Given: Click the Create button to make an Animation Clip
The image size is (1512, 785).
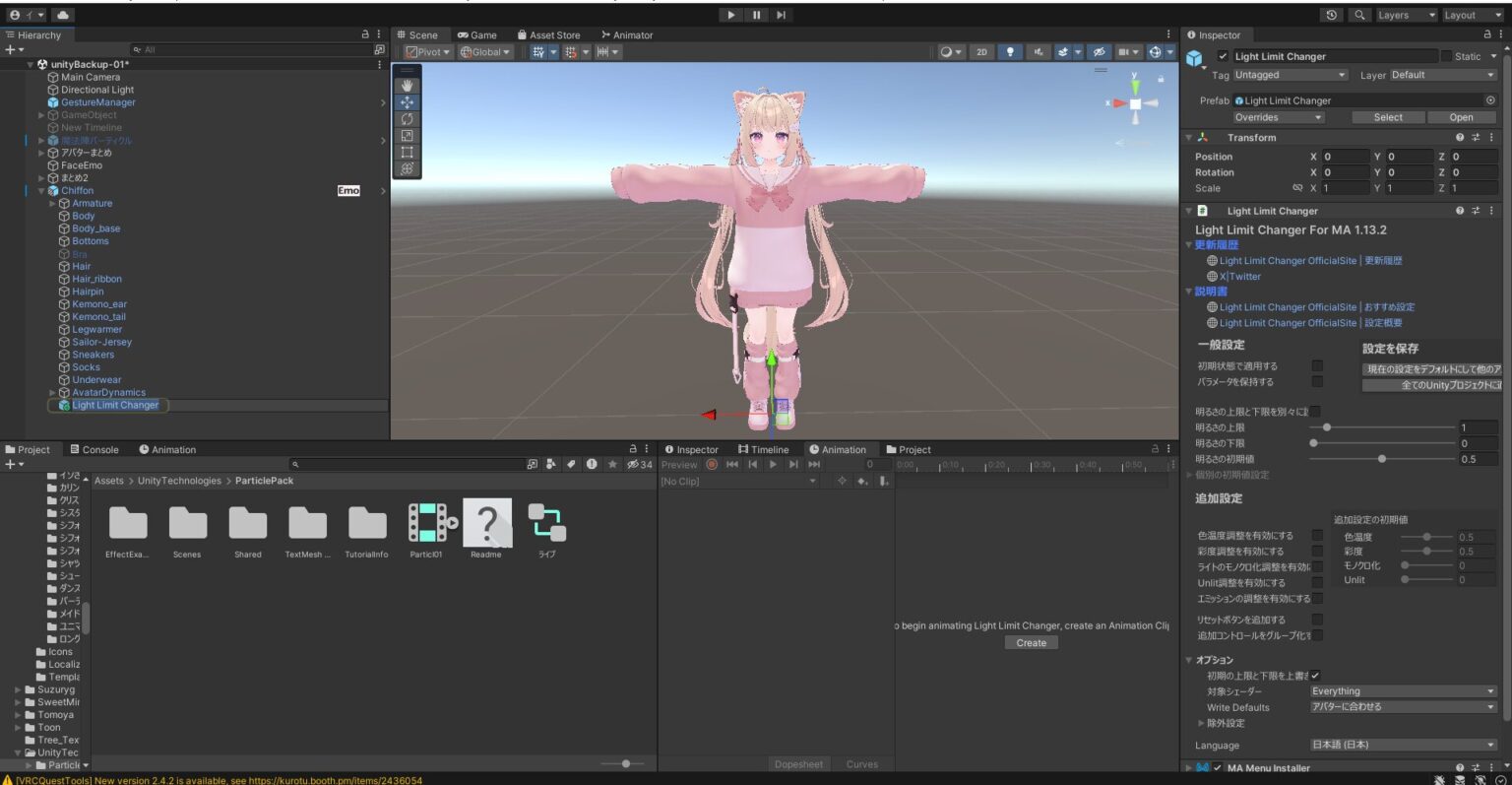Looking at the screenshot, I should (1031, 642).
